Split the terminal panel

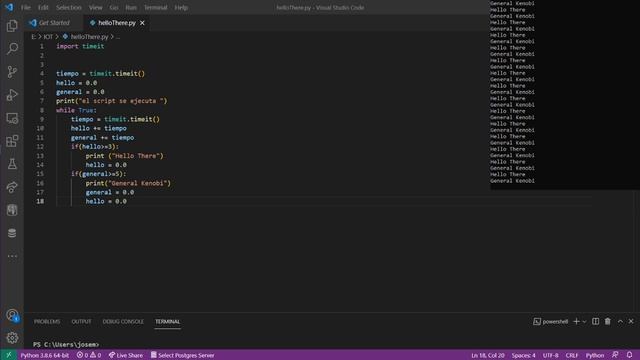pos(596,322)
